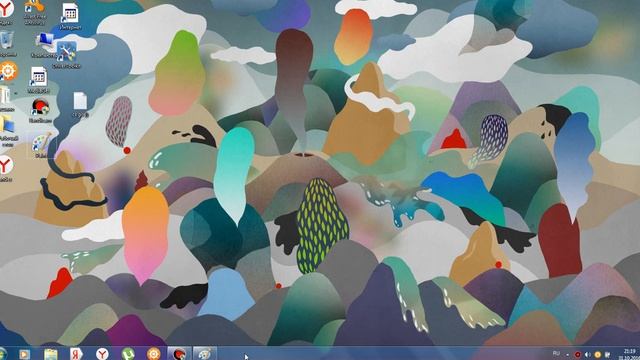Open the Yandex desktop icon above the Recycle Bin
The image size is (640, 360).
[x=6, y=11]
